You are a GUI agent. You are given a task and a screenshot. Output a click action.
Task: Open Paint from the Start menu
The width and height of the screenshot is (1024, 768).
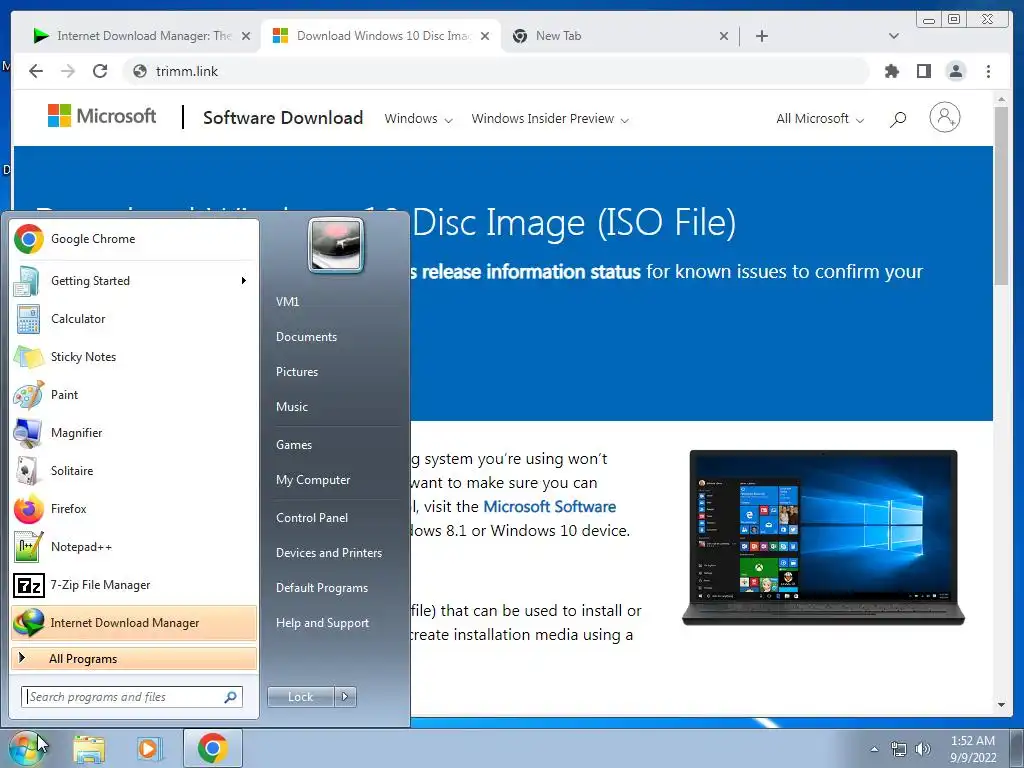(x=134, y=394)
